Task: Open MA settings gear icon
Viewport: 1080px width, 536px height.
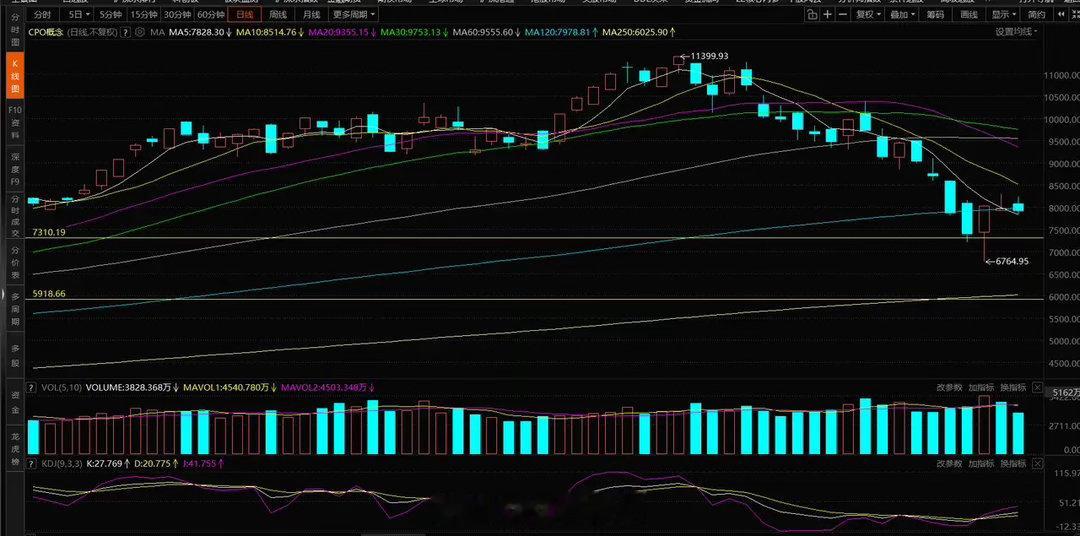Action: [x=141, y=32]
